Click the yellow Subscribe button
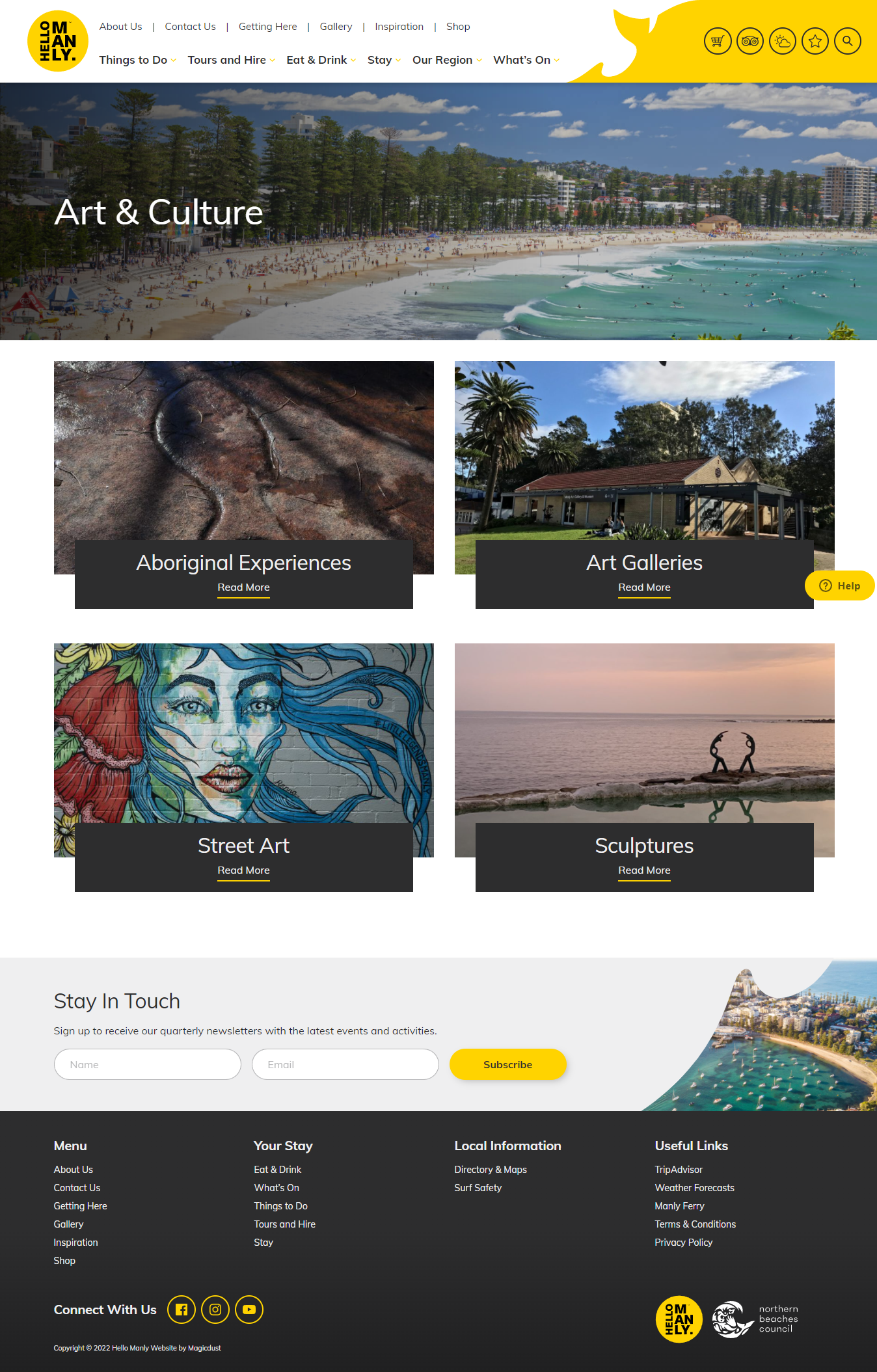877x1372 pixels. click(x=508, y=1064)
